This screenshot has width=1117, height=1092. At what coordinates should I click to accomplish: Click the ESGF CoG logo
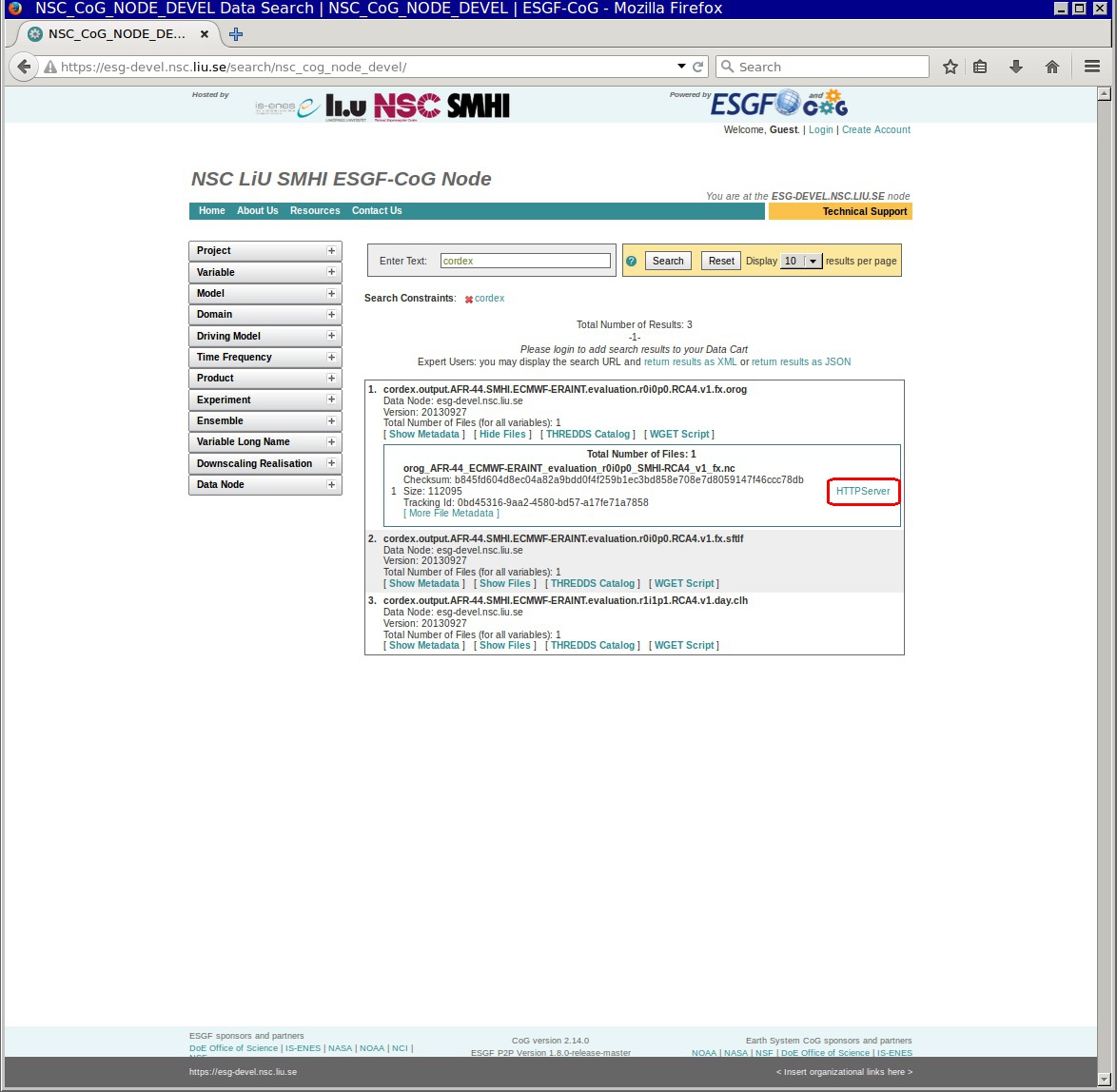pyautogui.click(x=778, y=105)
